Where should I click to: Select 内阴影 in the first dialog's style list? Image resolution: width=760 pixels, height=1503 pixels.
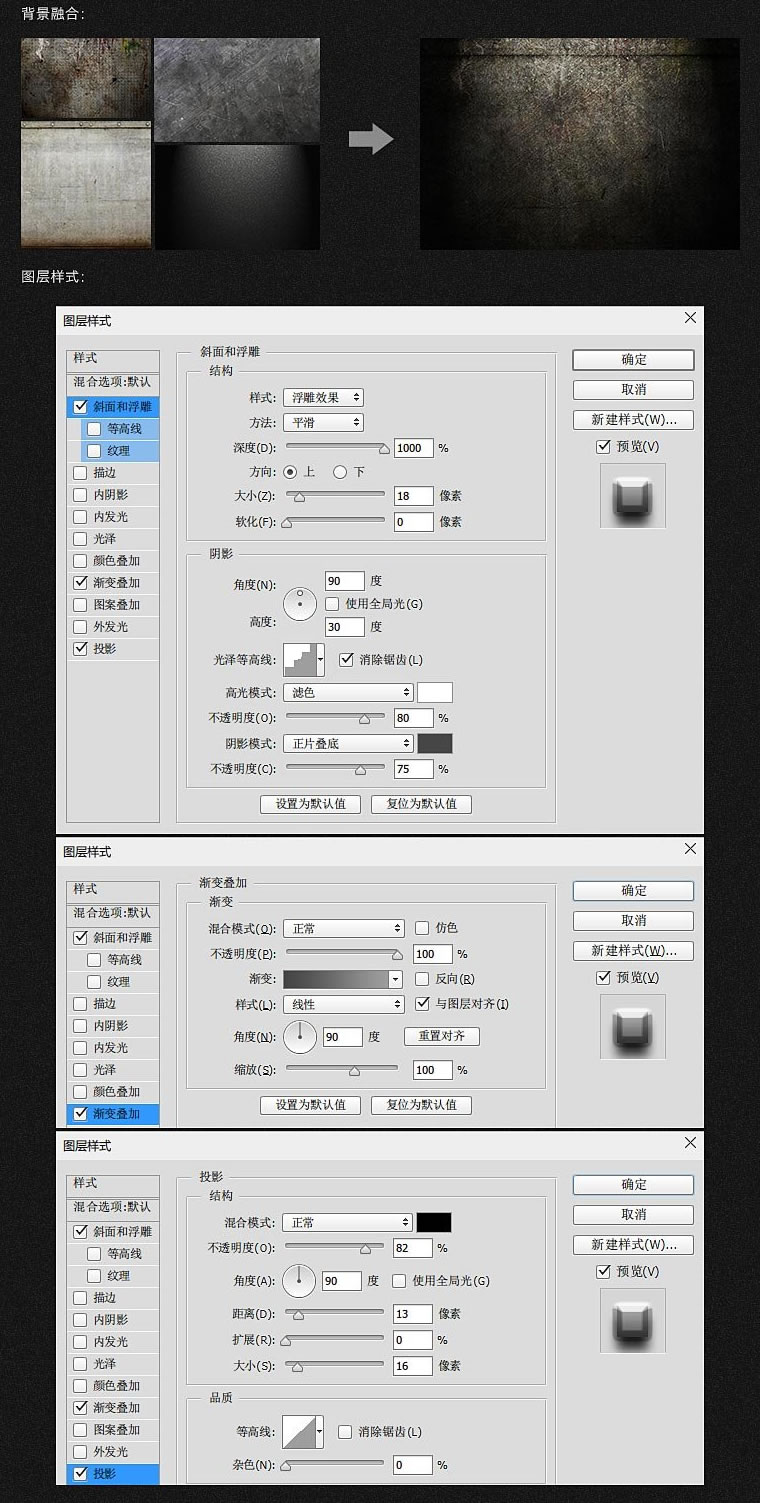point(113,495)
